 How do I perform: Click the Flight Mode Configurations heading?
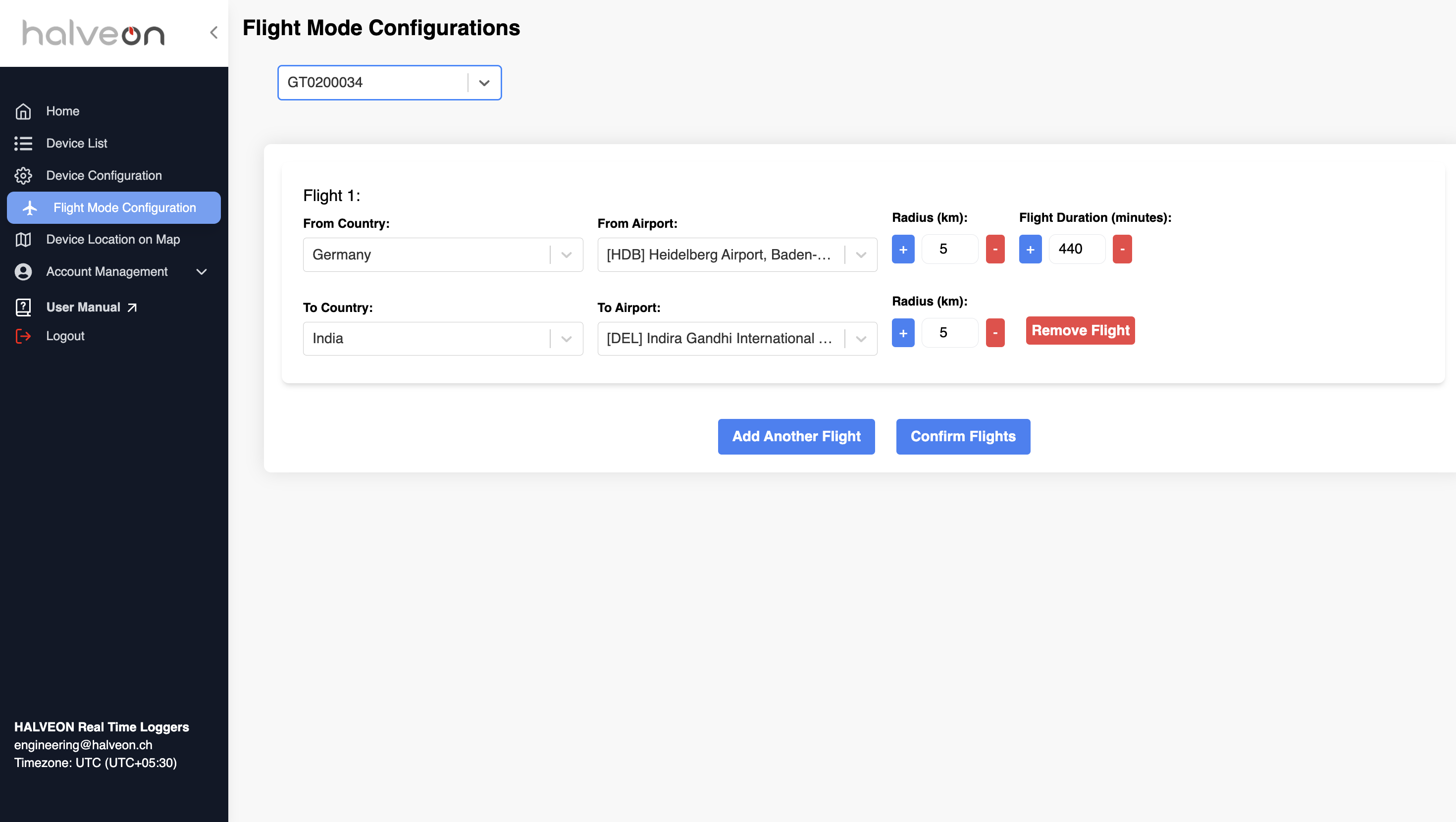click(x=381, y=28)
